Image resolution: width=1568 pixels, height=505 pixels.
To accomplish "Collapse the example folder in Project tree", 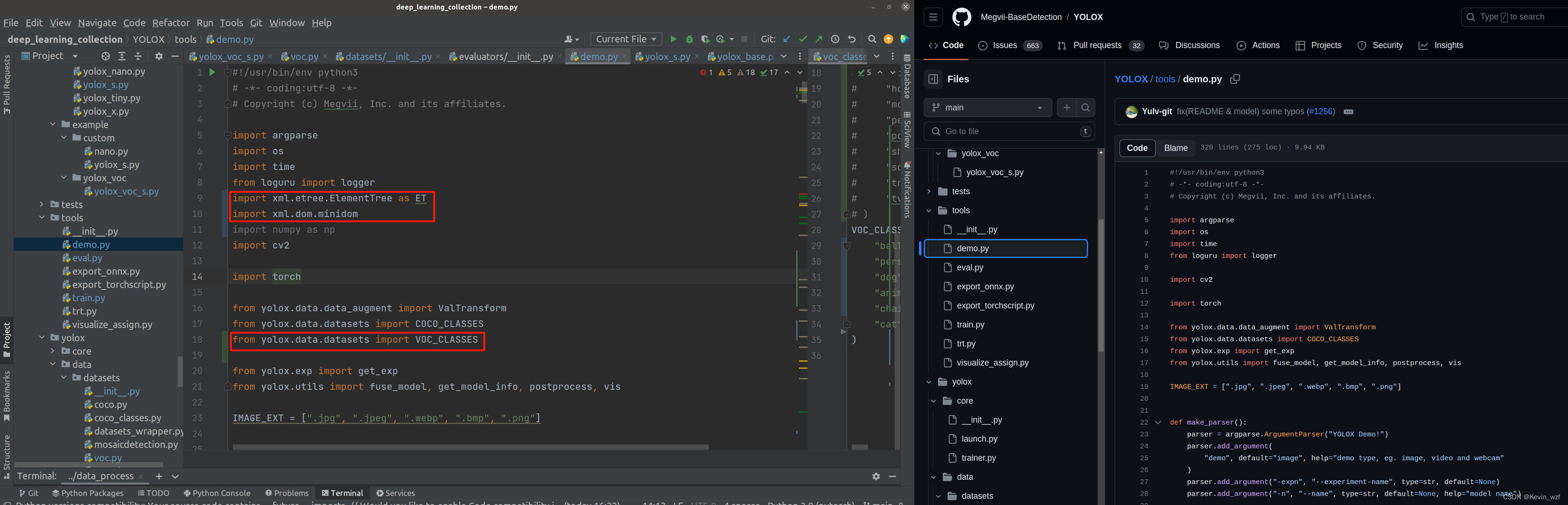I will tap(53, 125).
